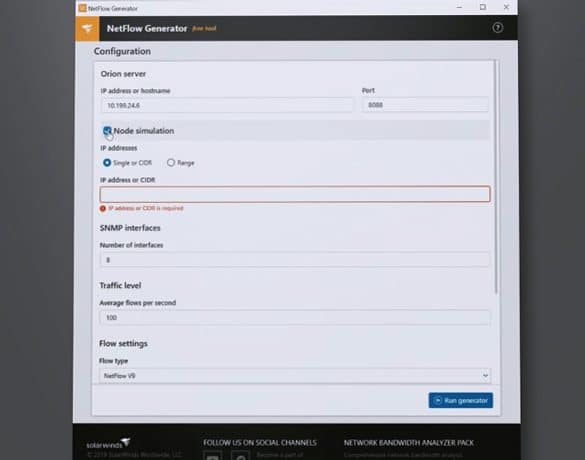Image resolution: width=585 pixels, height=460 pixels.
Task: Click the red error icon below the CIDR field
Action: pos(103,209)
